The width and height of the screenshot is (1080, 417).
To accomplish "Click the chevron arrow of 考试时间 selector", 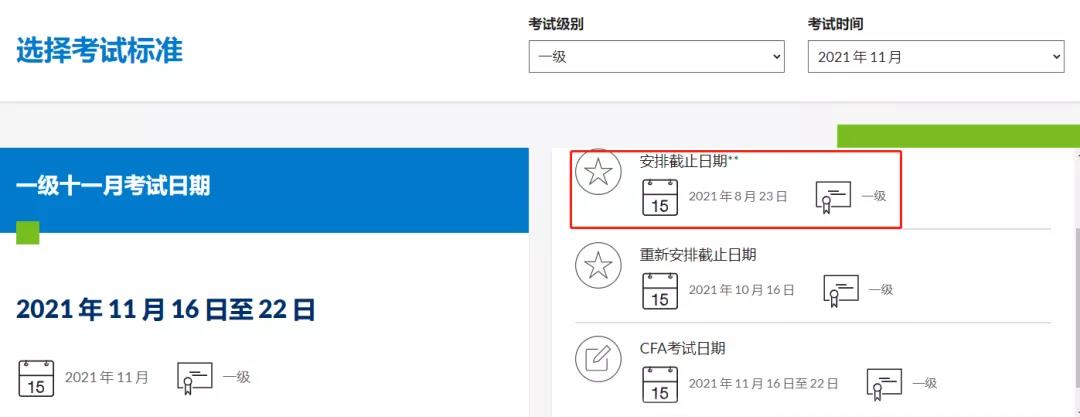I will pyautogui.click(x=1057, y=57).
